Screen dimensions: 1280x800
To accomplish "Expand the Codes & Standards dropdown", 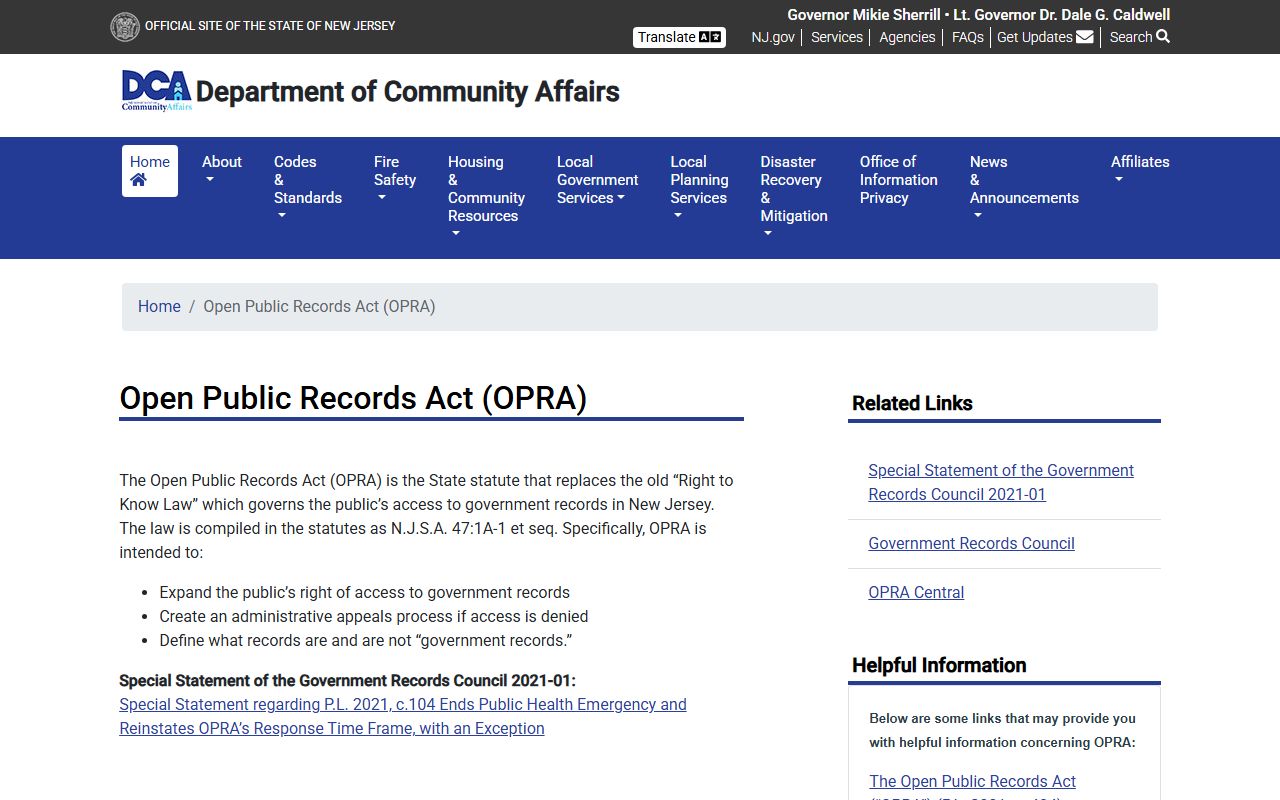I will [x=308, y=189].
